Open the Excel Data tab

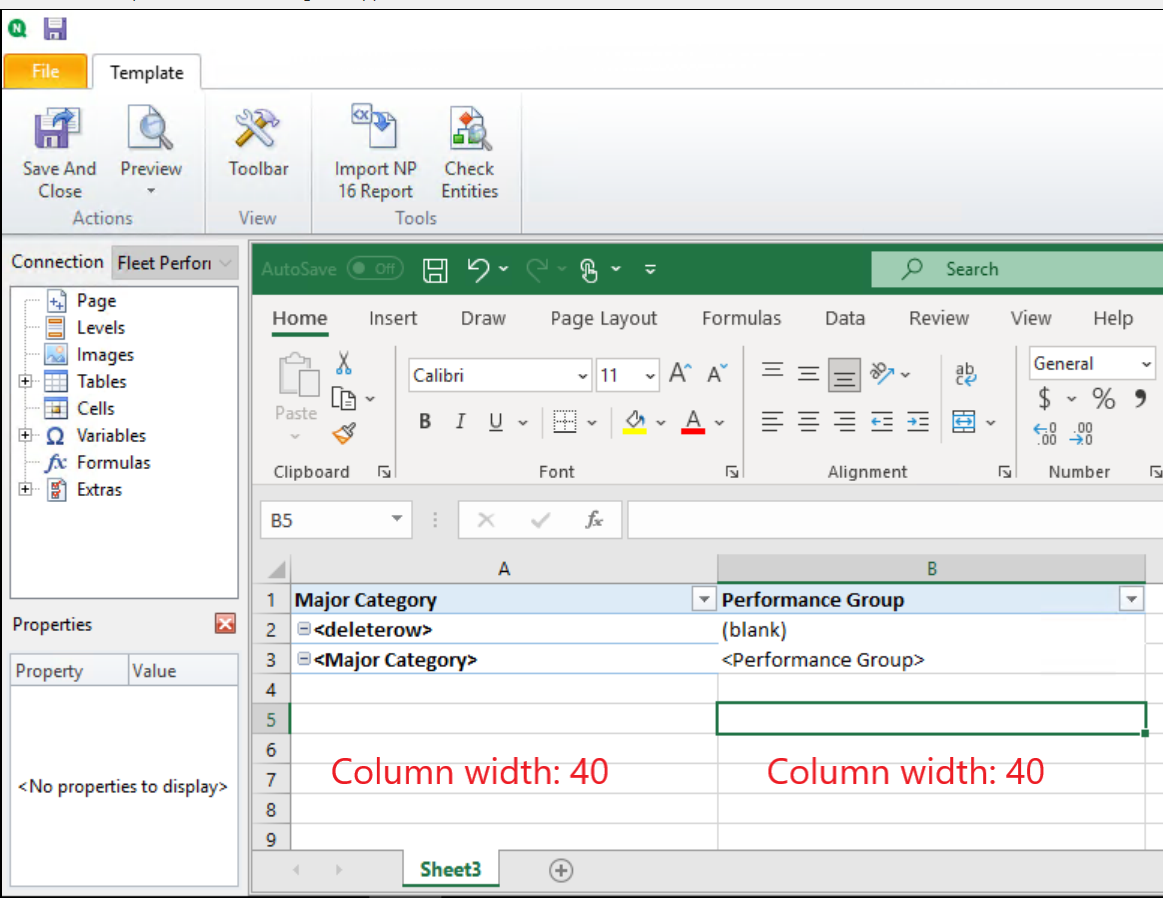pyautogui.click(x=845, y=318)
